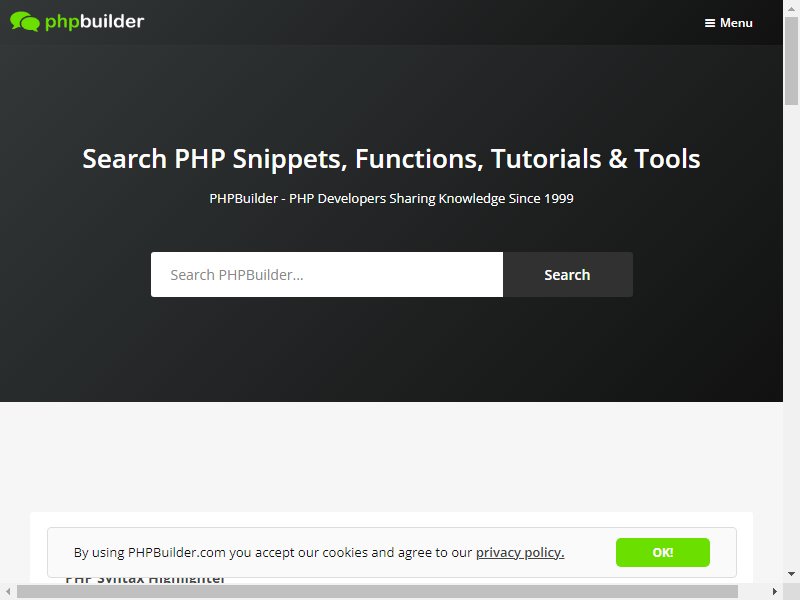Click the vertical scrollbar up arrow
Viewport: 800px width, 600px height.
pyautogui.click(x=791, y=9)
